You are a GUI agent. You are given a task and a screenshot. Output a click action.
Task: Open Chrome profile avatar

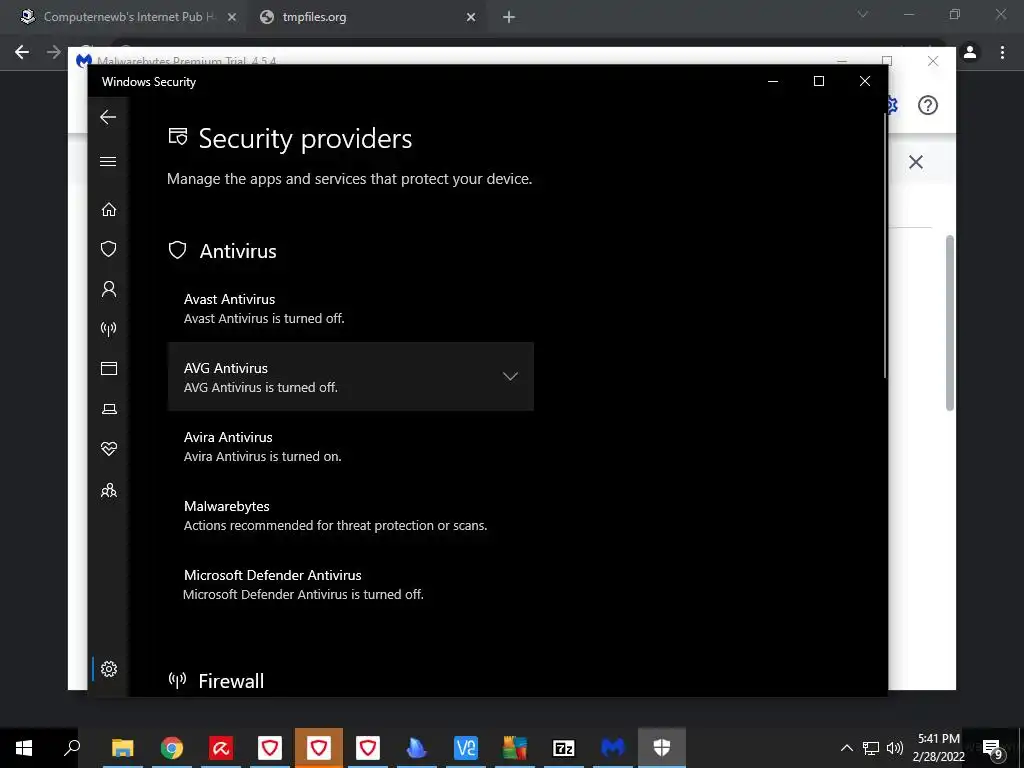click(x=970, y=52)
